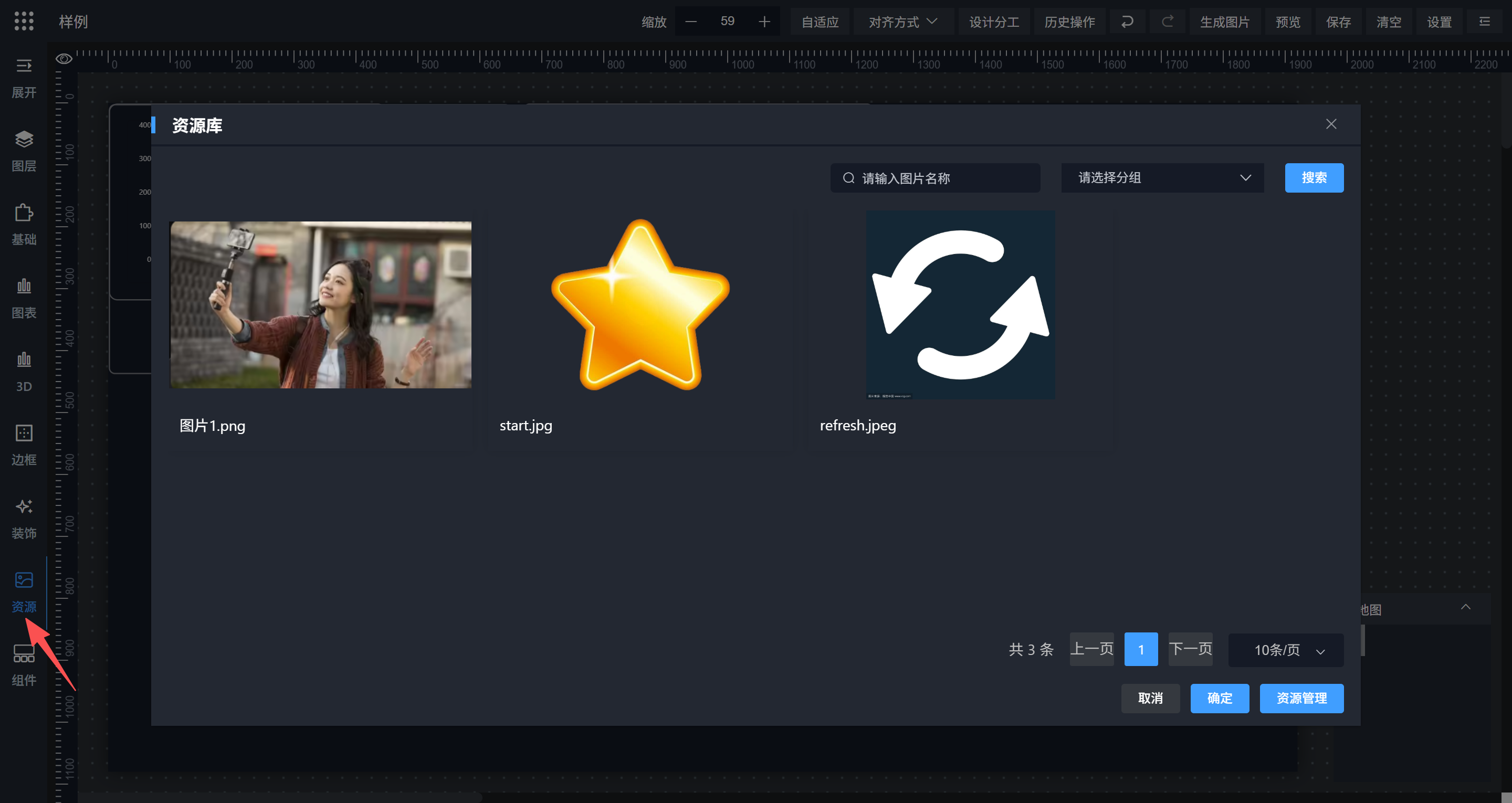The image size is (1512, 803).
Task: Select the start.jpg star thumbnail
Action: tap(640, 305)
